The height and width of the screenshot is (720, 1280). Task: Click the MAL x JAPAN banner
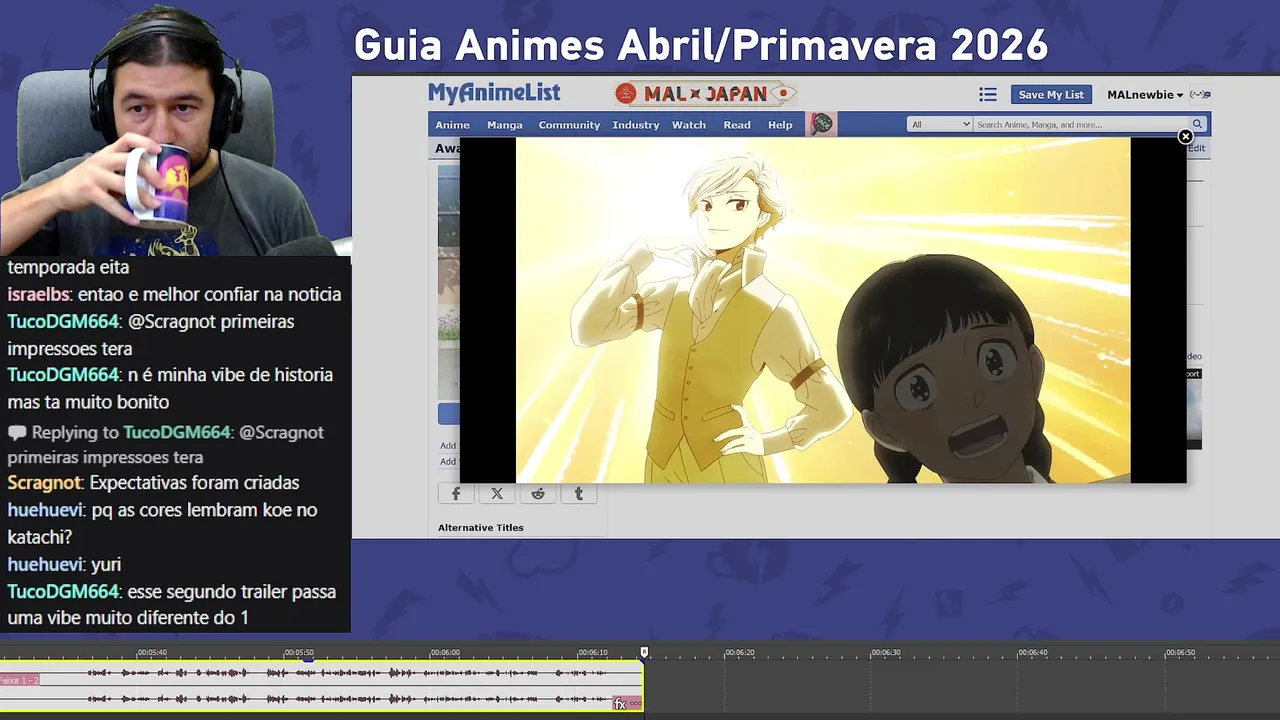705,94
